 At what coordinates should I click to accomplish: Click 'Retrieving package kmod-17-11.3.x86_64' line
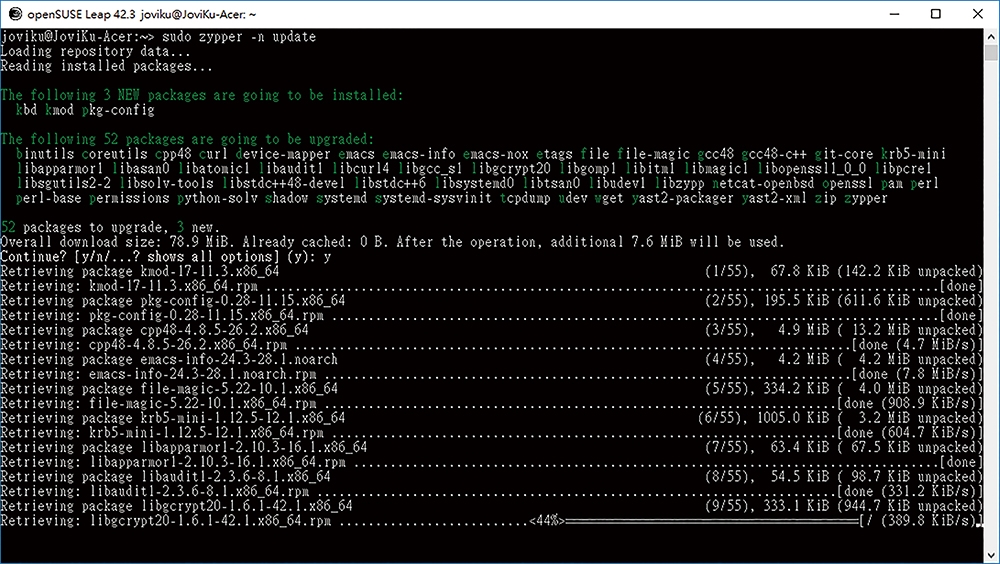[140, 271]
